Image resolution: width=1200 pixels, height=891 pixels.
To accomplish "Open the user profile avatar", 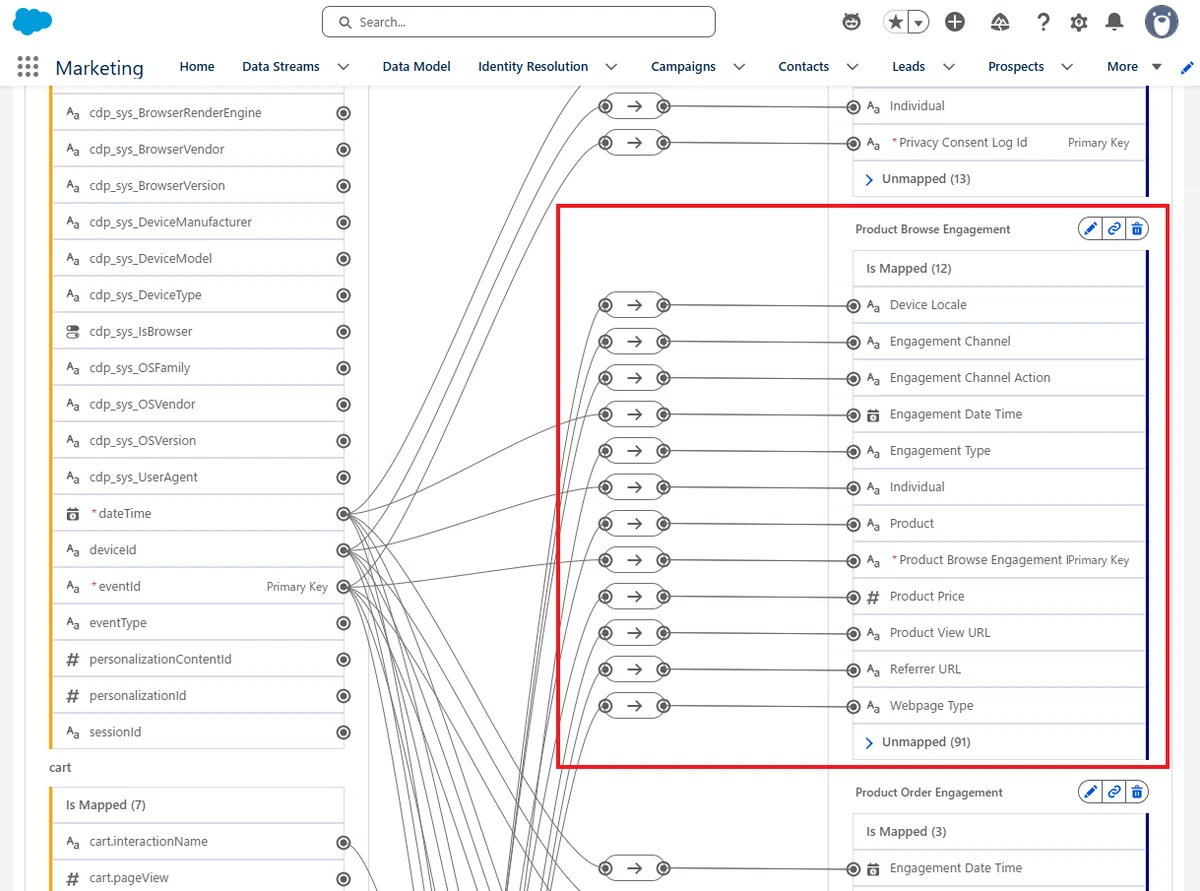I will click(x=1162, y=22).
